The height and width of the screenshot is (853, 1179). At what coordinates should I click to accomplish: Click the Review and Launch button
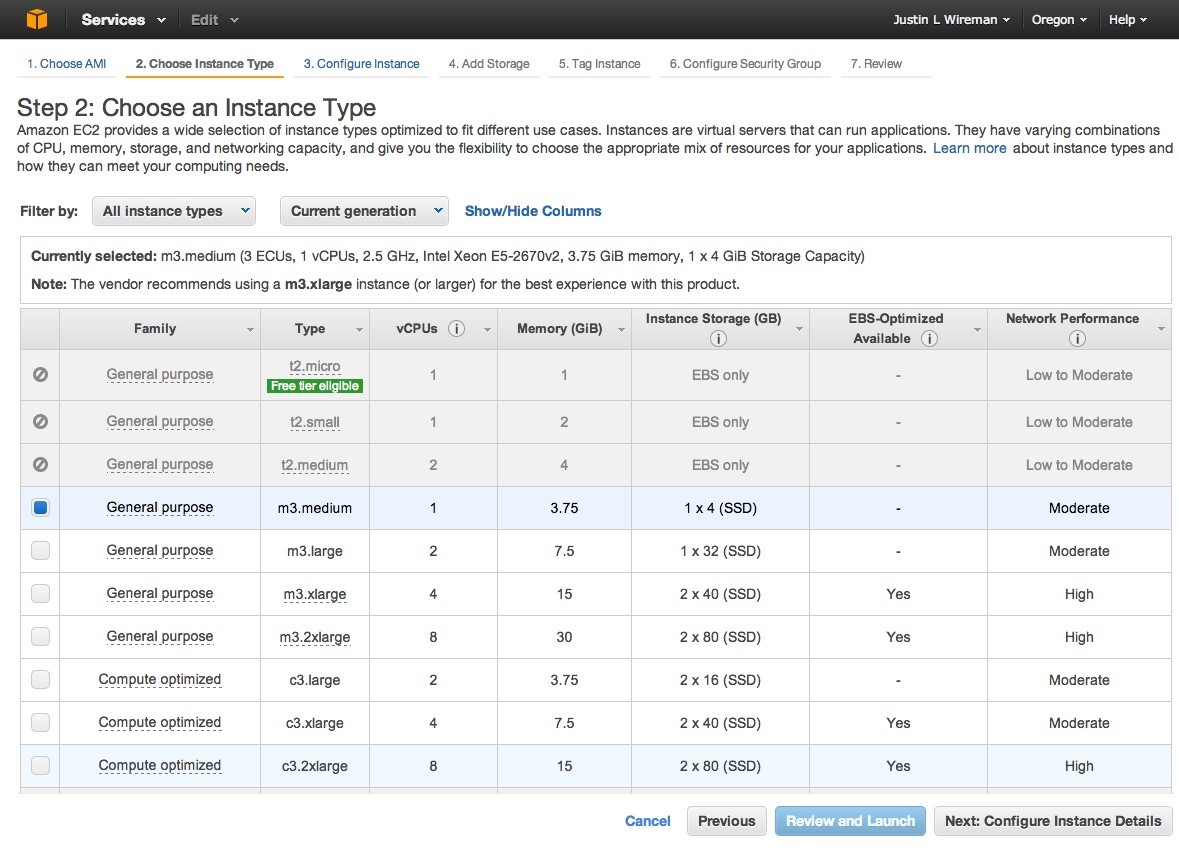pyautogui.click(x=850, y=821)
